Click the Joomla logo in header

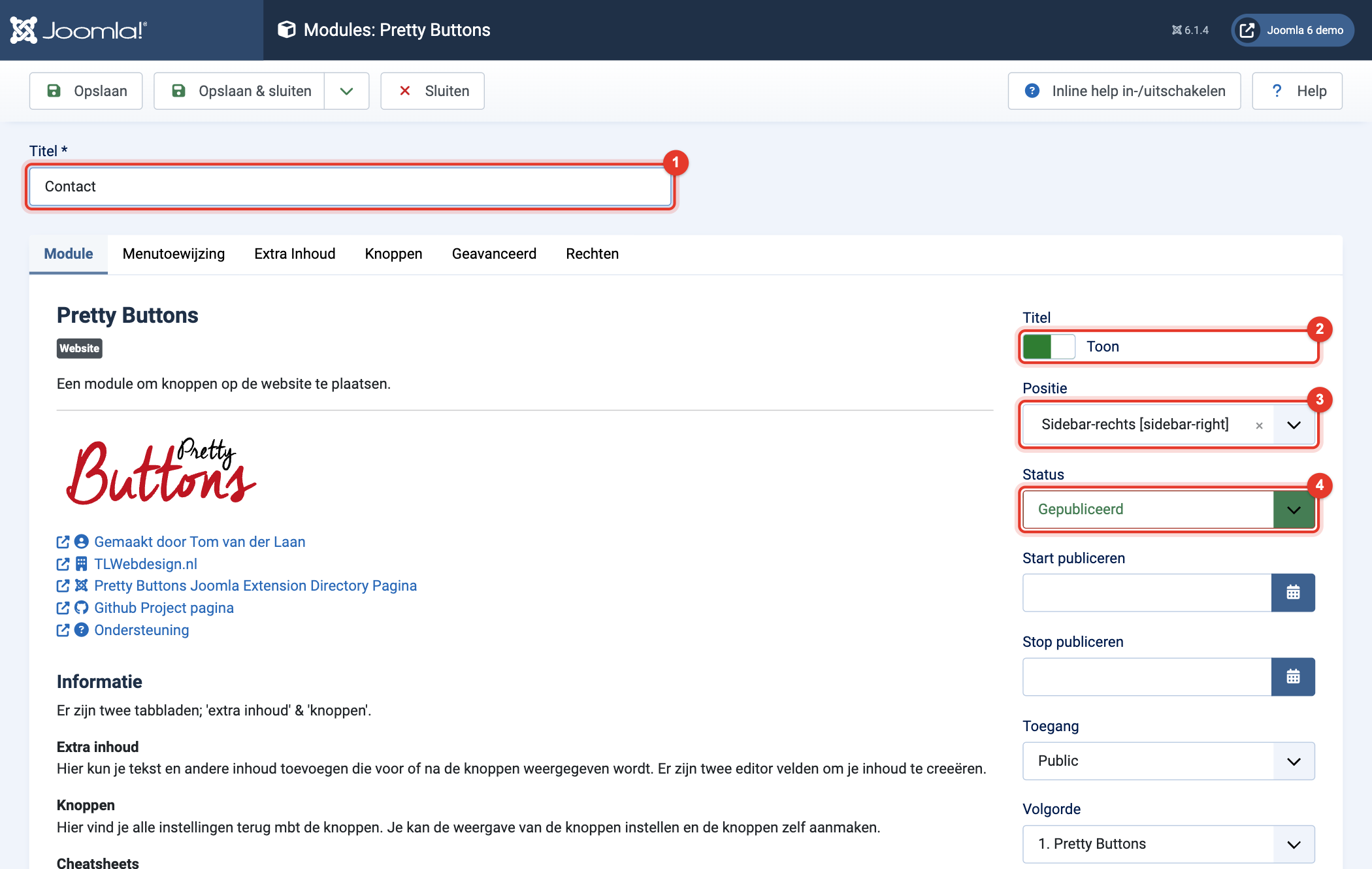point(78,30)
